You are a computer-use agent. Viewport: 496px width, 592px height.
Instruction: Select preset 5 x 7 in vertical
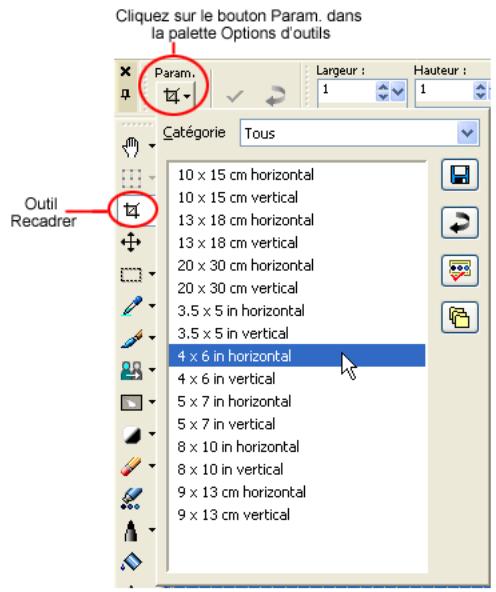click(297, 424)
